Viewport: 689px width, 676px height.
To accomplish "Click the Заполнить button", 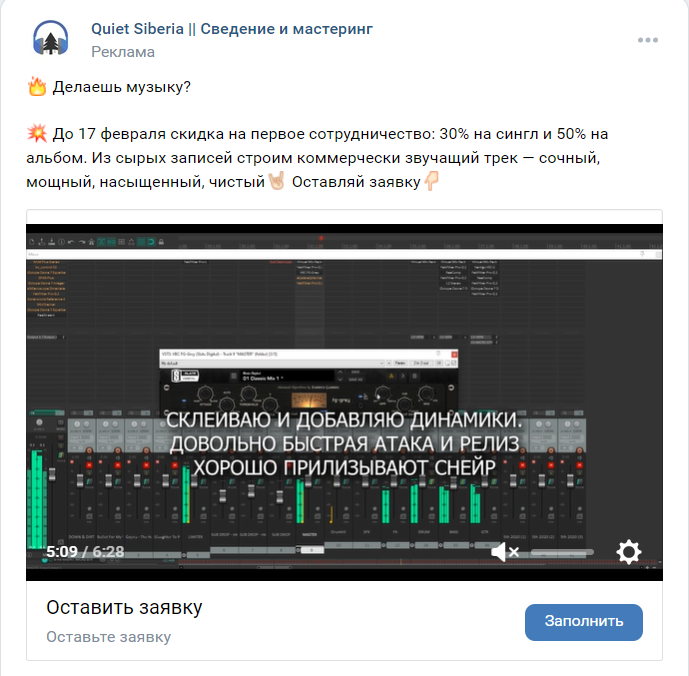I will [584, 621].
